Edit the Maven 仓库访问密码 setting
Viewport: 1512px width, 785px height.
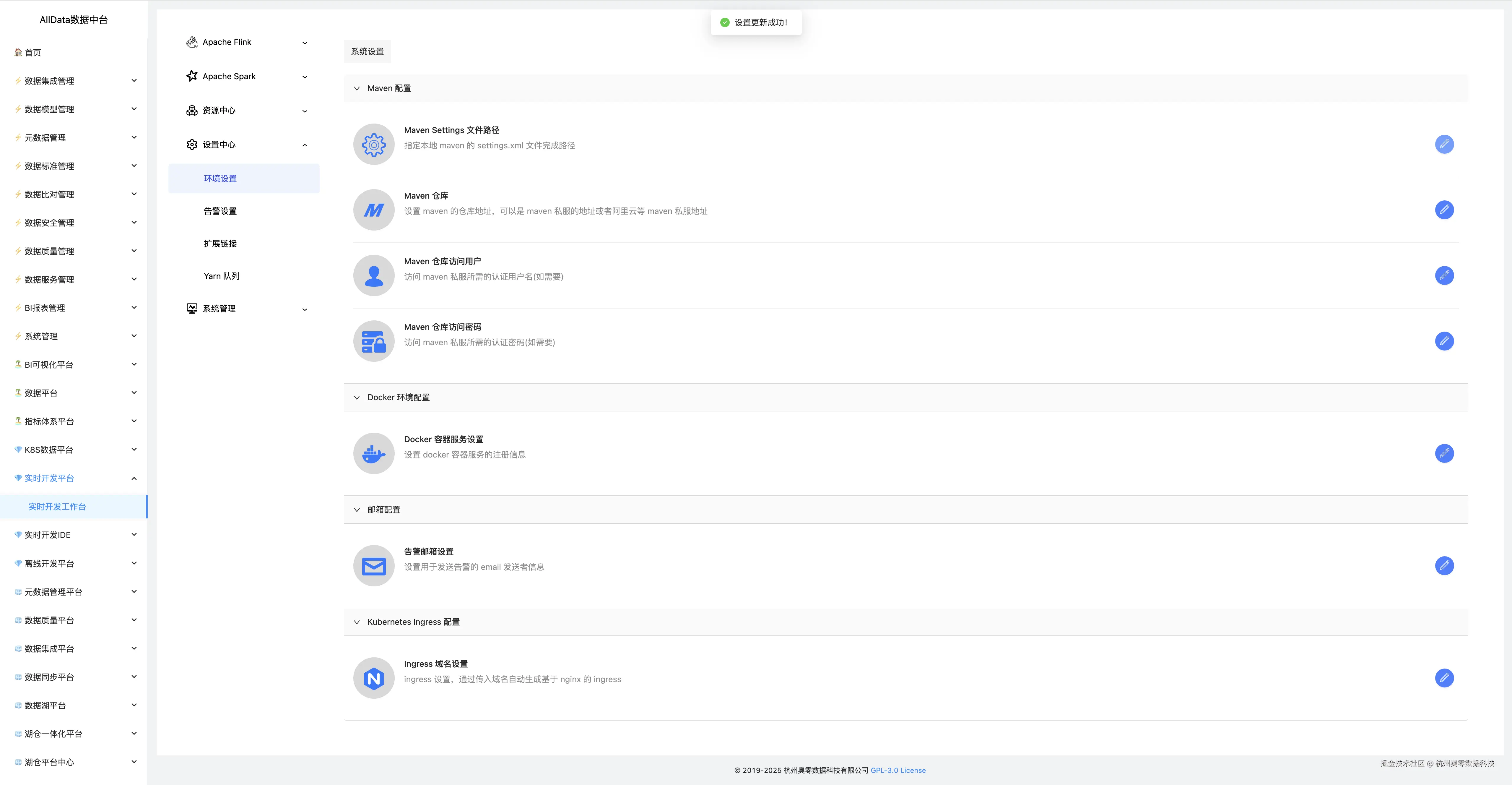click(x=1444, y=341)
